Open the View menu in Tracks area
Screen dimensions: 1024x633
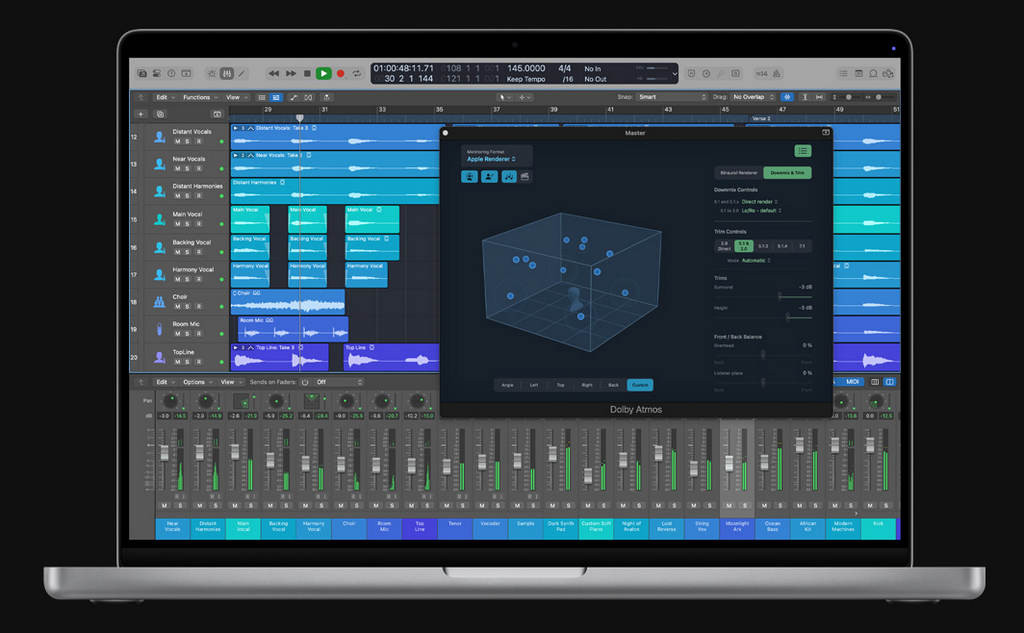(236, 97)
